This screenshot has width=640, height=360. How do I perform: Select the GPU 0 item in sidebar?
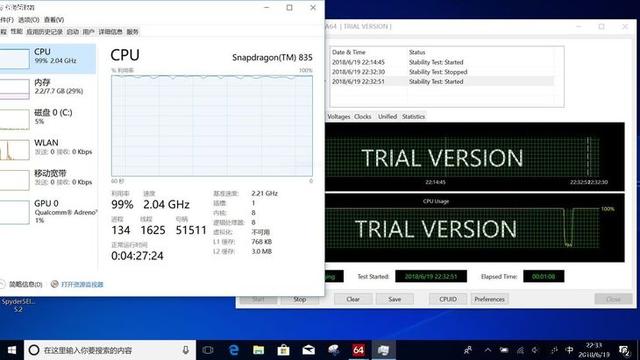point(48,211)
